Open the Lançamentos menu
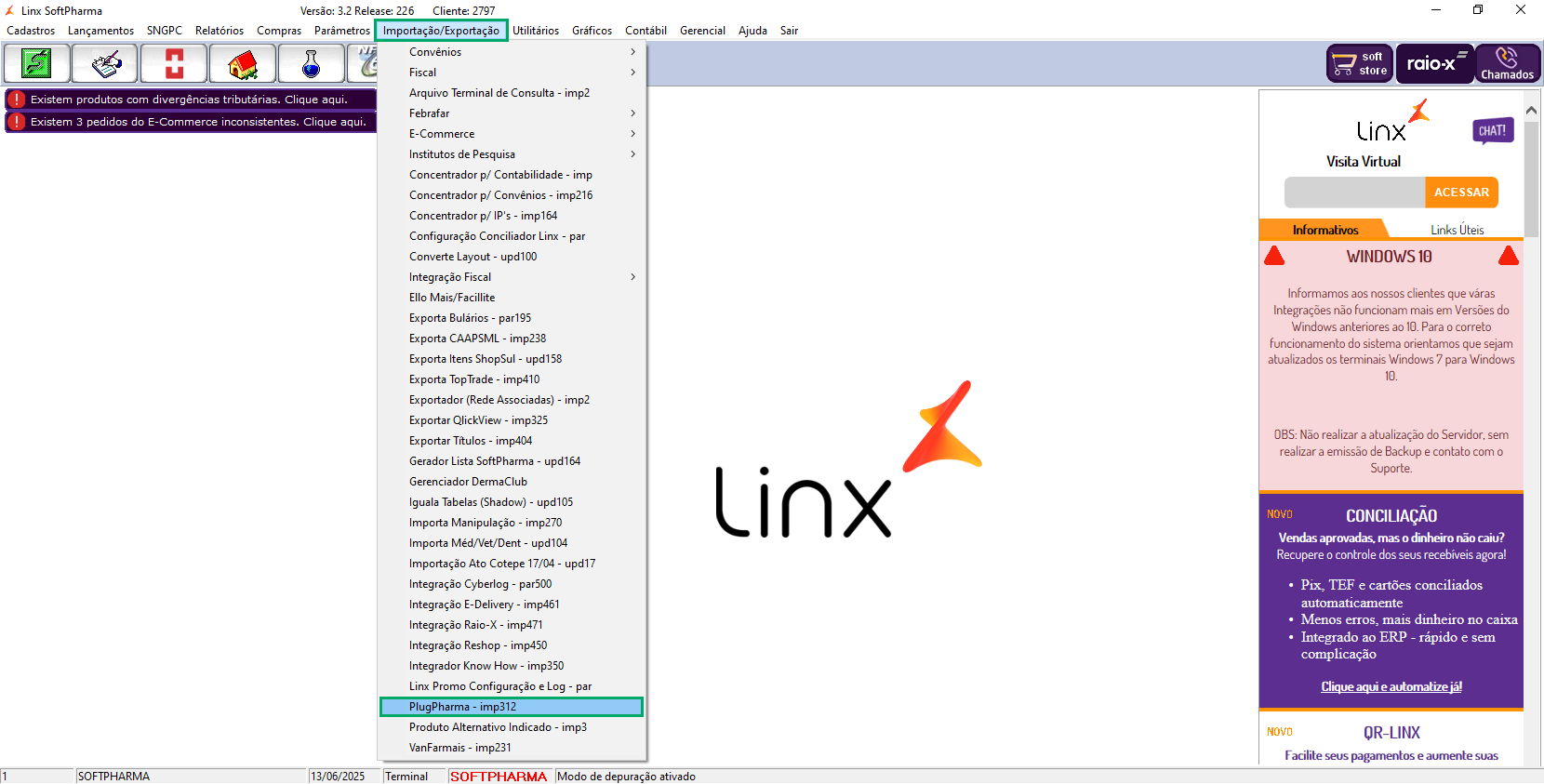1544x784 pixels. 100,31
